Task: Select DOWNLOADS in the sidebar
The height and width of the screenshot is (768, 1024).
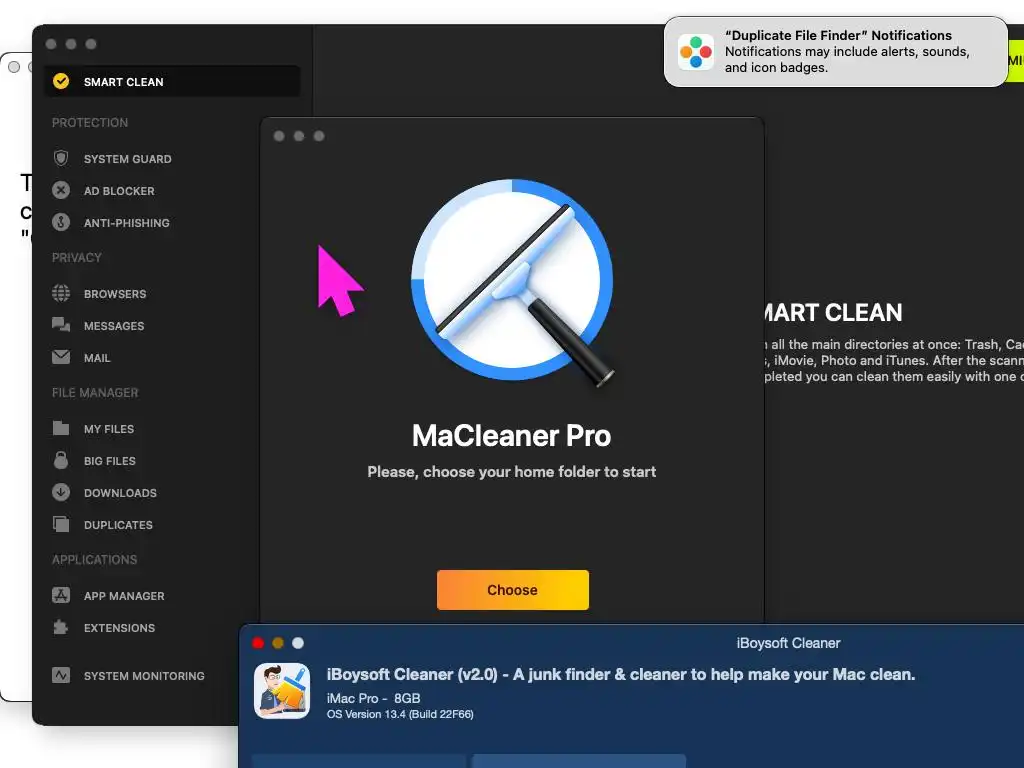Action: (120, 493)
